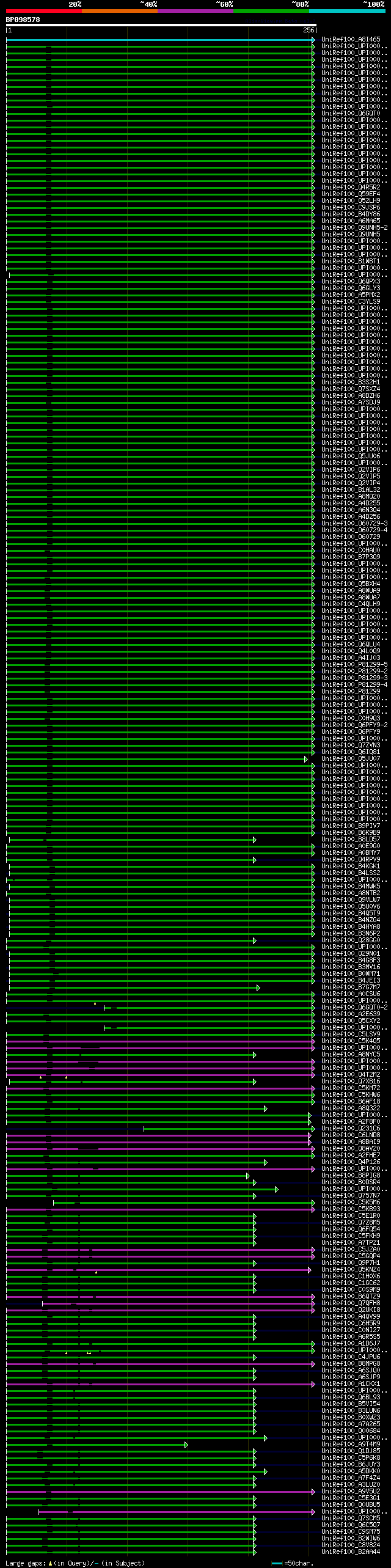Screen dimensions: 391x1568
Task: Select the UniRef100_A1D6J7 hit
Action: point(351,1344)
